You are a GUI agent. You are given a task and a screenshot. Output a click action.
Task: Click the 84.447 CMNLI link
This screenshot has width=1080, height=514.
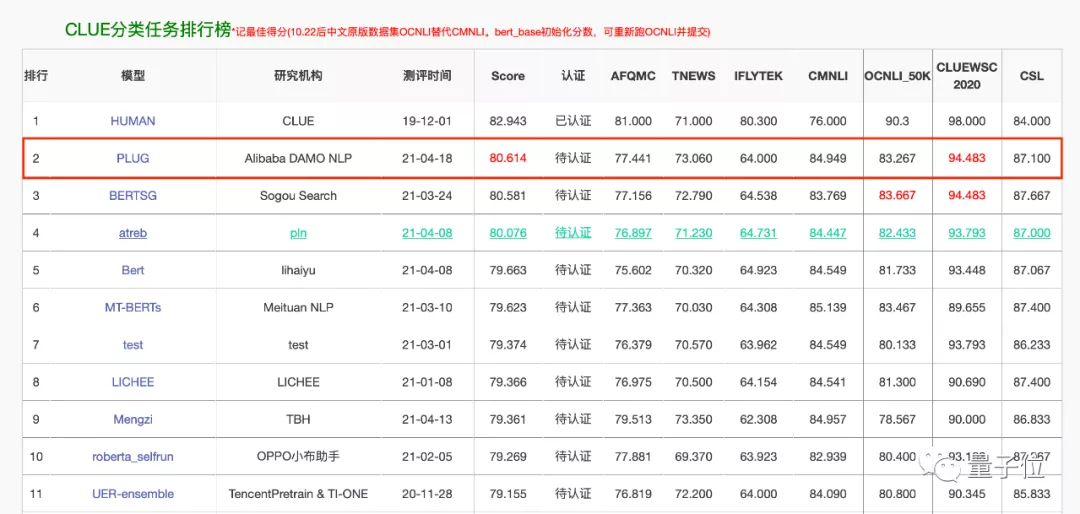click(827, 233)
